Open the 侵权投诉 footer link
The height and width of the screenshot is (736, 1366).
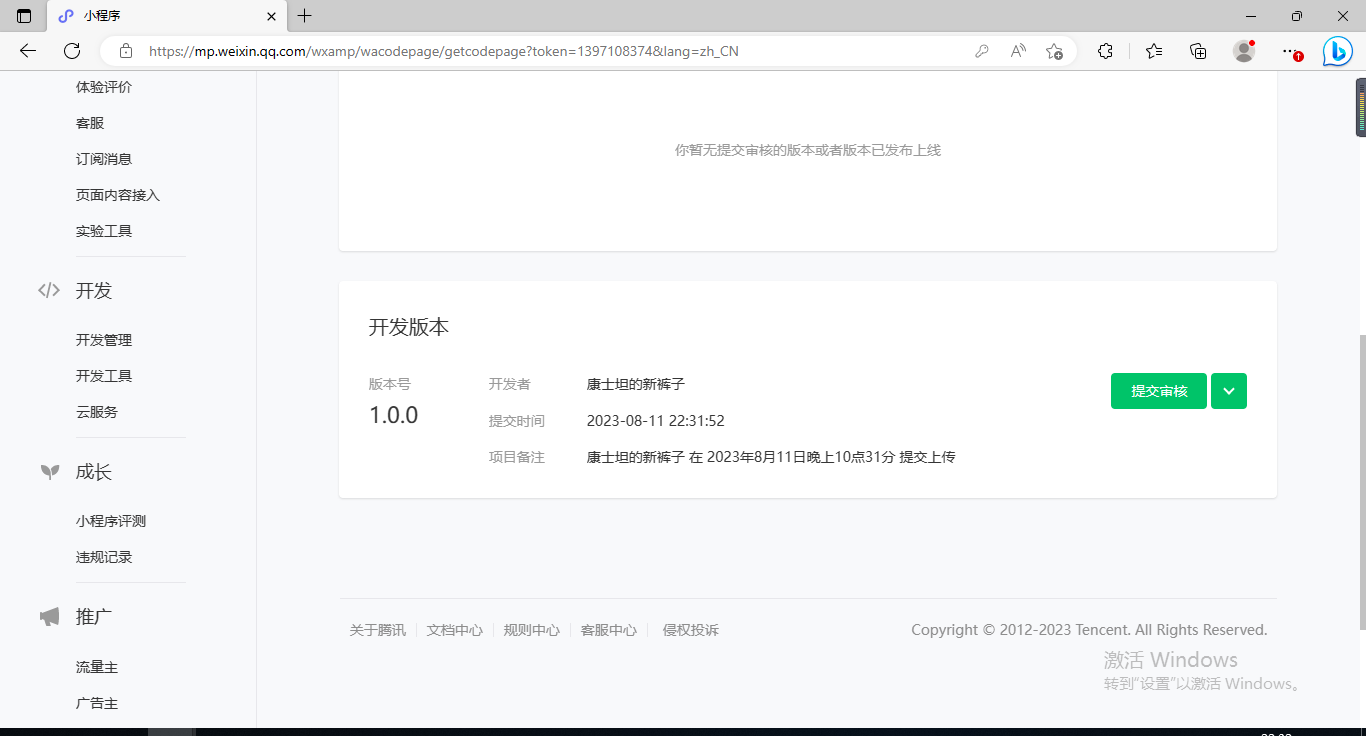point(691,630)
